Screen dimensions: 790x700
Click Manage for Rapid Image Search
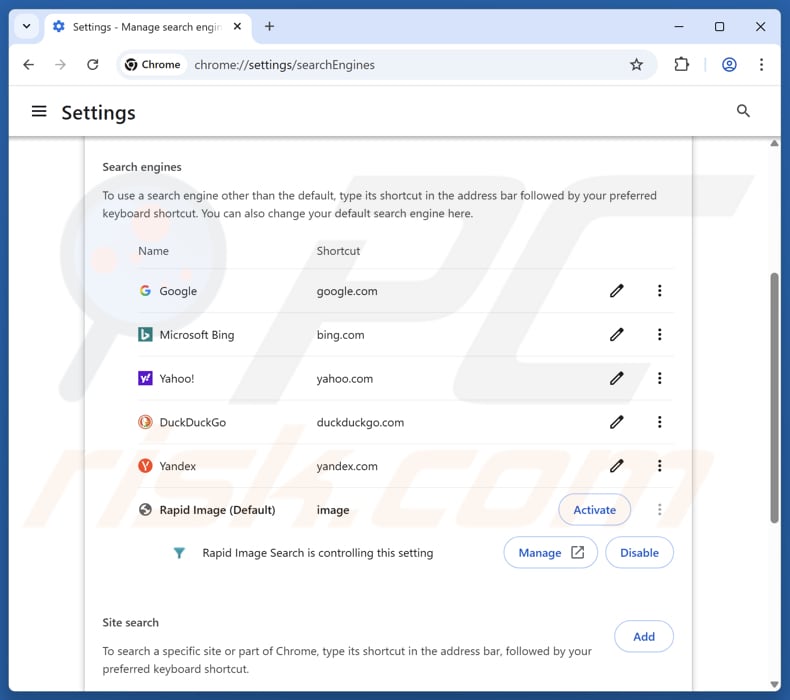click(x=550, y=553)
